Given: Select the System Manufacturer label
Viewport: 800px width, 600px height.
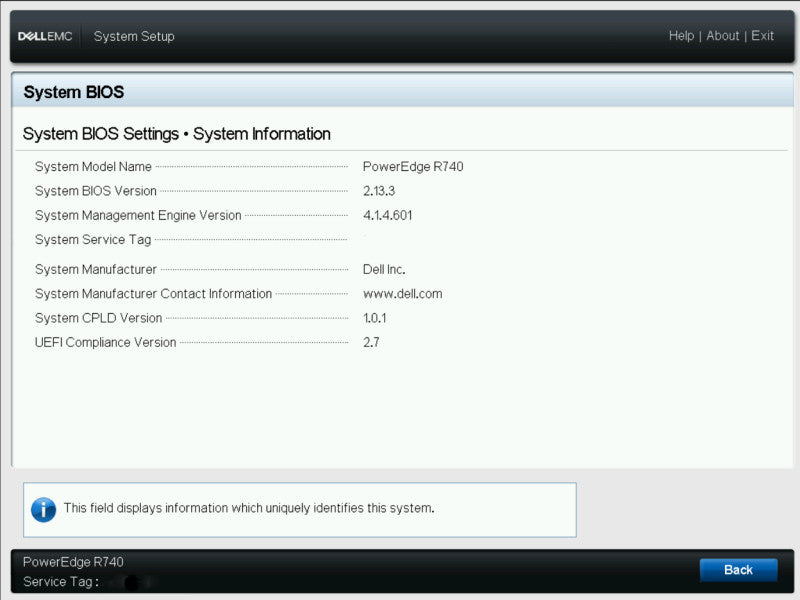Looking at the screenshot, I should (x=96, y=269).
